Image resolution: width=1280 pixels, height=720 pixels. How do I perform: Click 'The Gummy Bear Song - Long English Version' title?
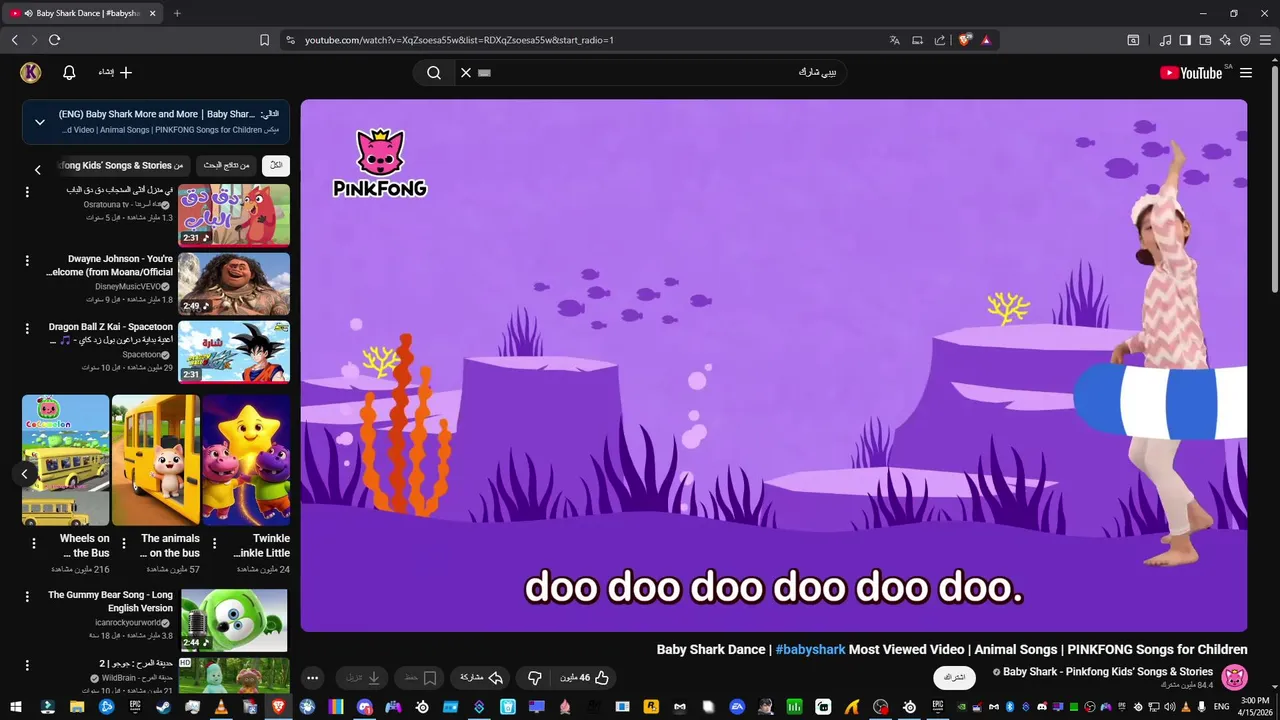tap(110, 601)
